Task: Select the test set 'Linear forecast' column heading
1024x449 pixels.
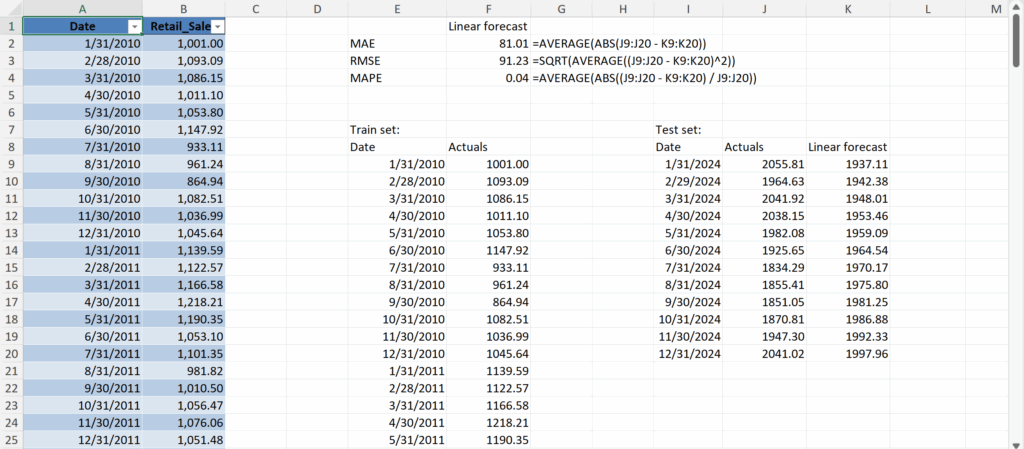Action: tap(848, 147)
